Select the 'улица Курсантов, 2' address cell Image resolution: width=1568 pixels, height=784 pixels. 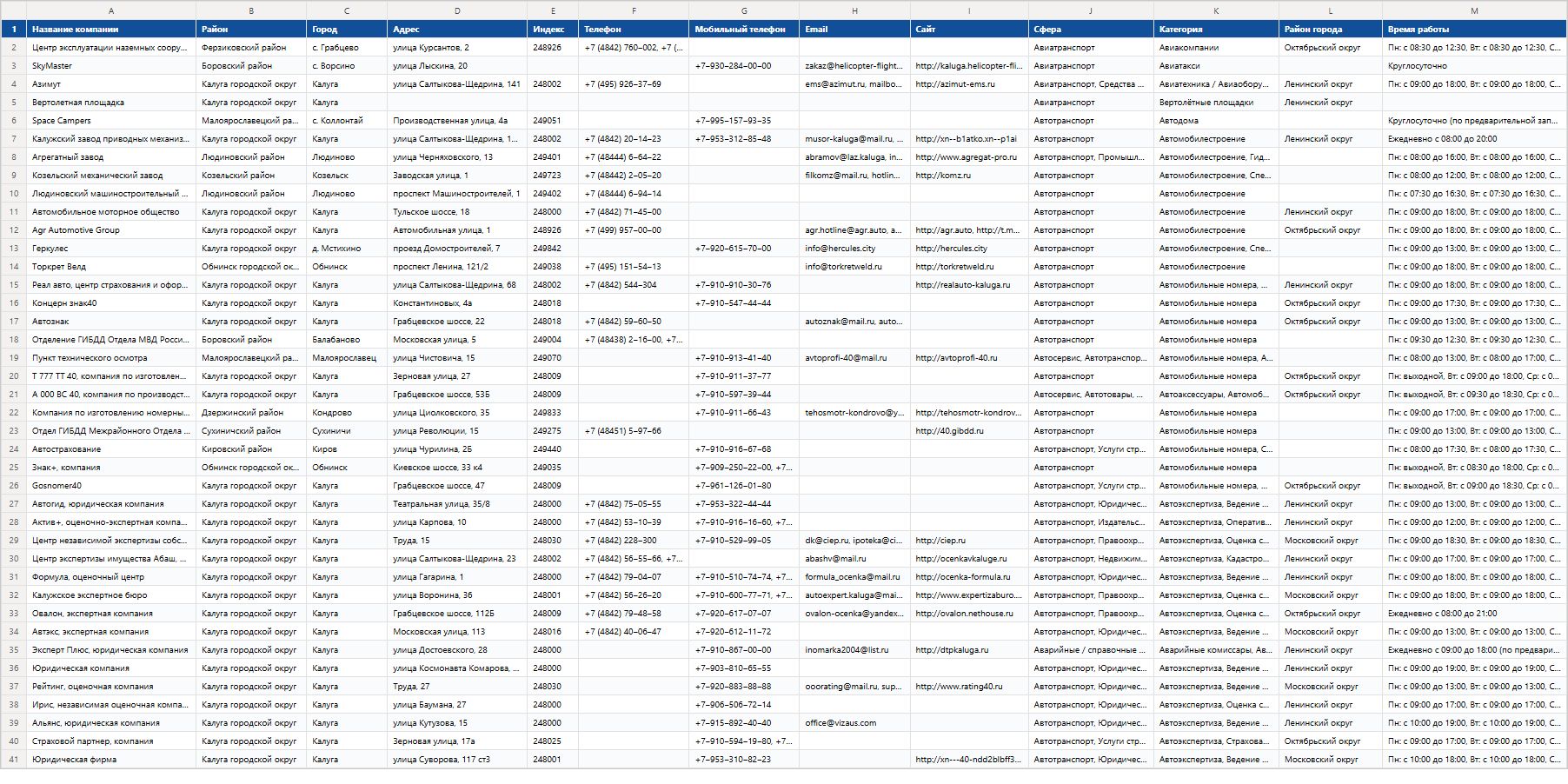457,48
